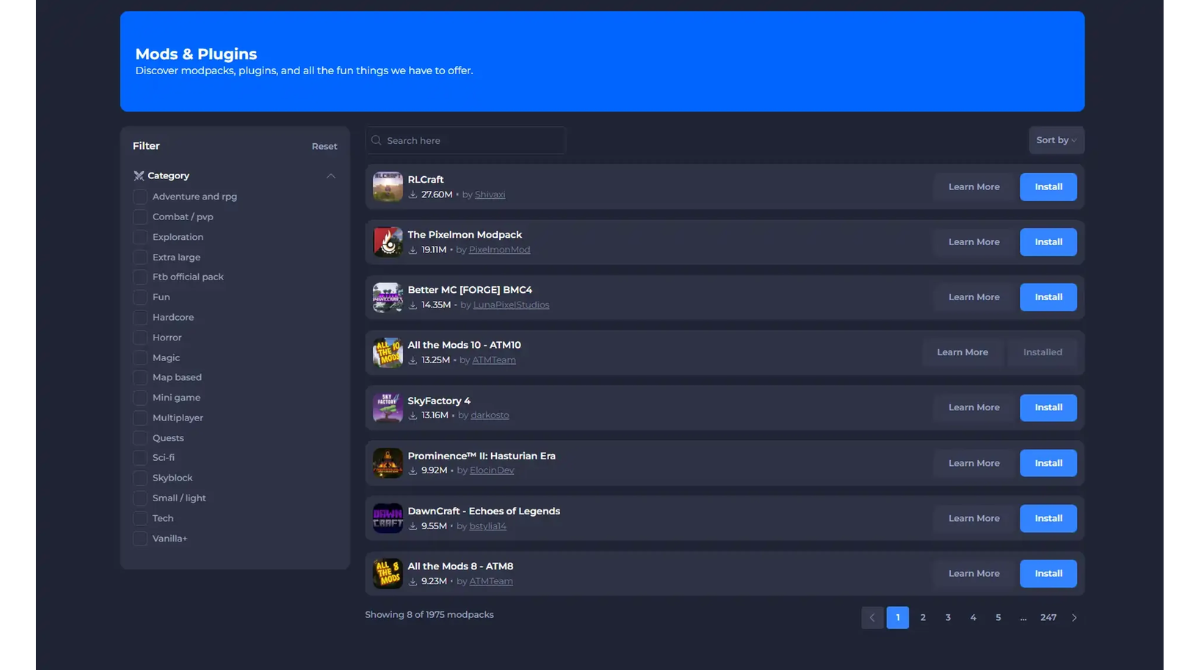Go to previous page arrow
1200x670 pixels.
[872, 617]
